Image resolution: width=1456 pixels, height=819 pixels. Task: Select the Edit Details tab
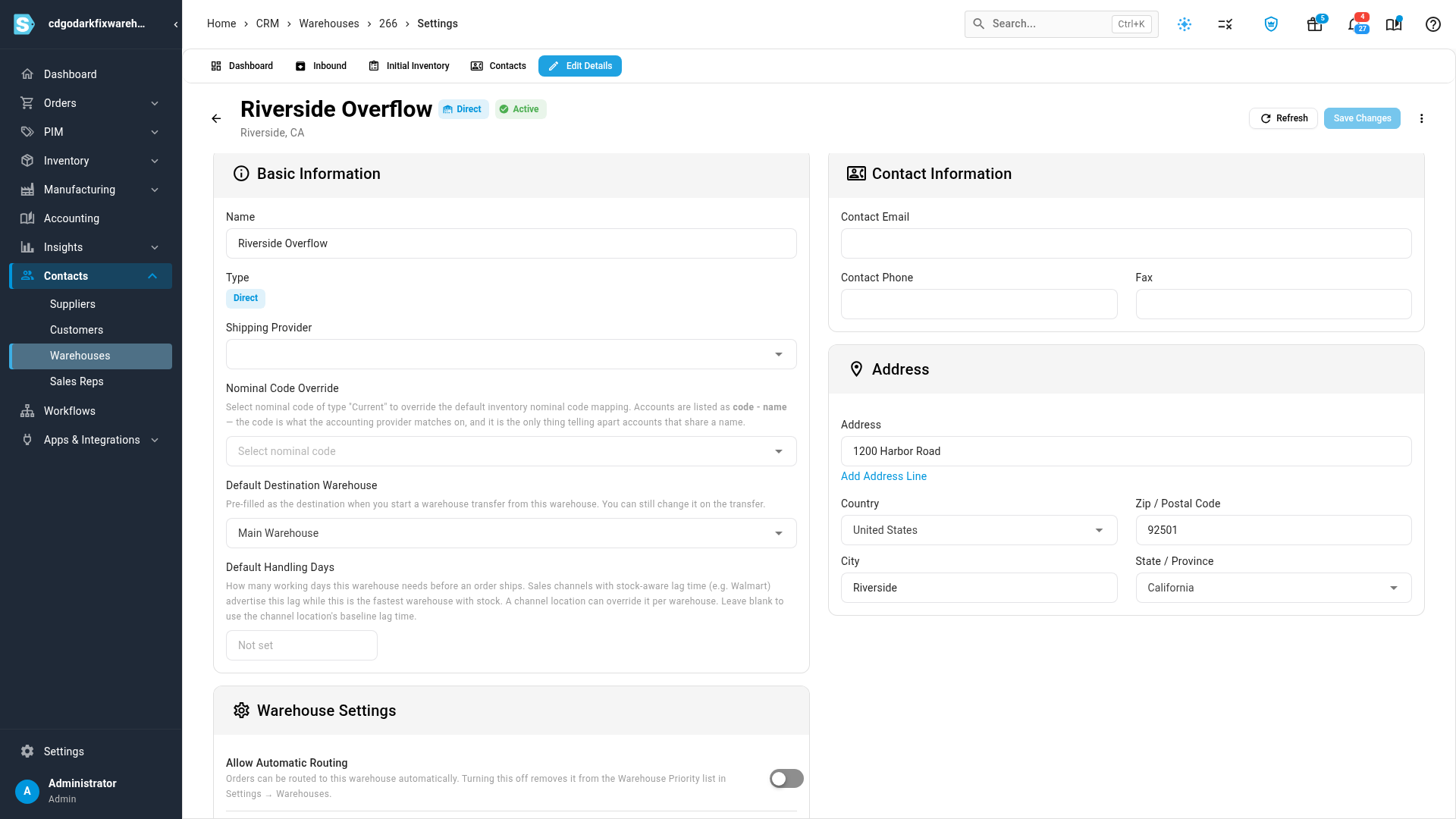[580, 66]
